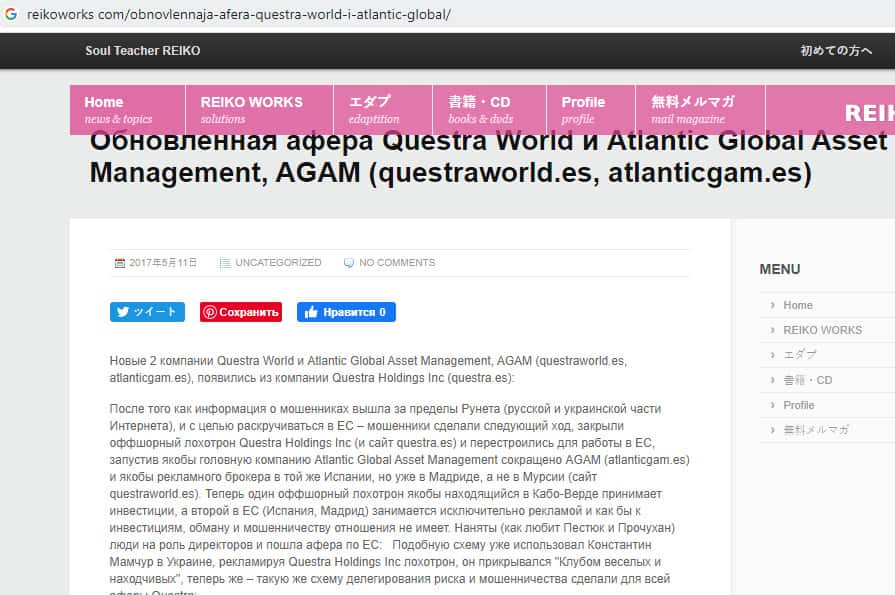Open REIKO WORKS in sidebar MENU
Screen dimensions: 895x595
822,330
